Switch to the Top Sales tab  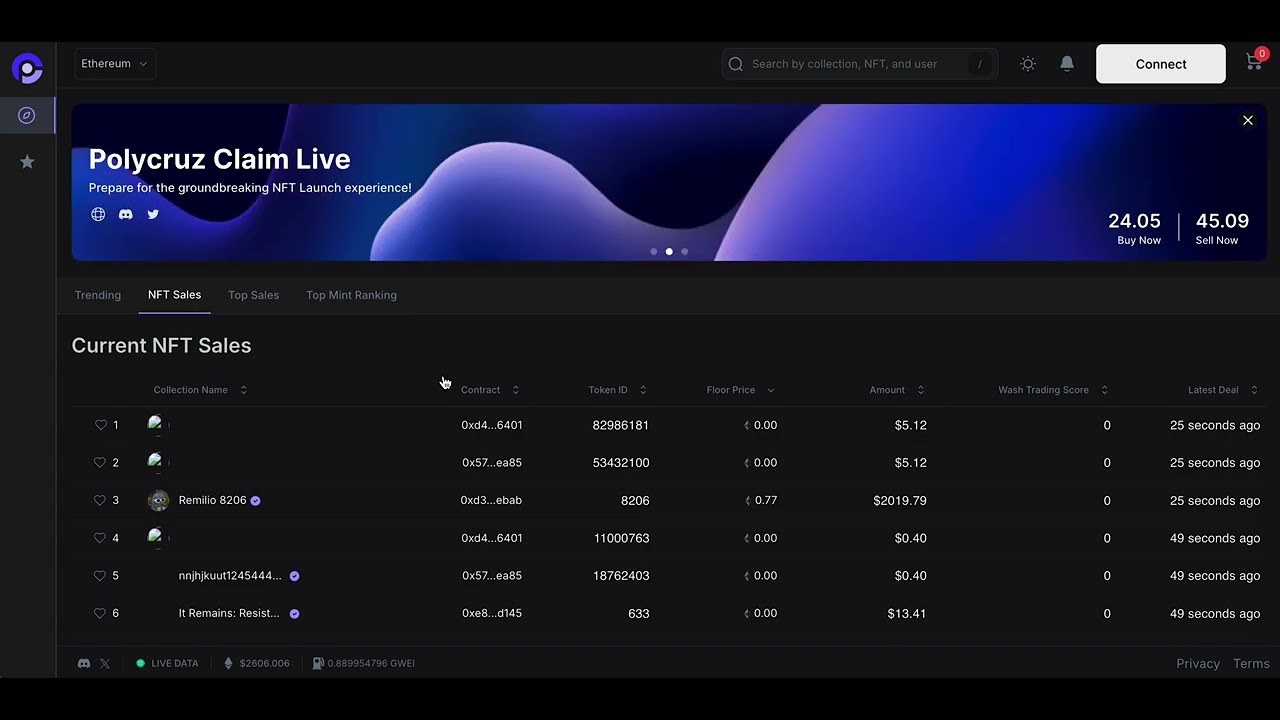point(253,295)
